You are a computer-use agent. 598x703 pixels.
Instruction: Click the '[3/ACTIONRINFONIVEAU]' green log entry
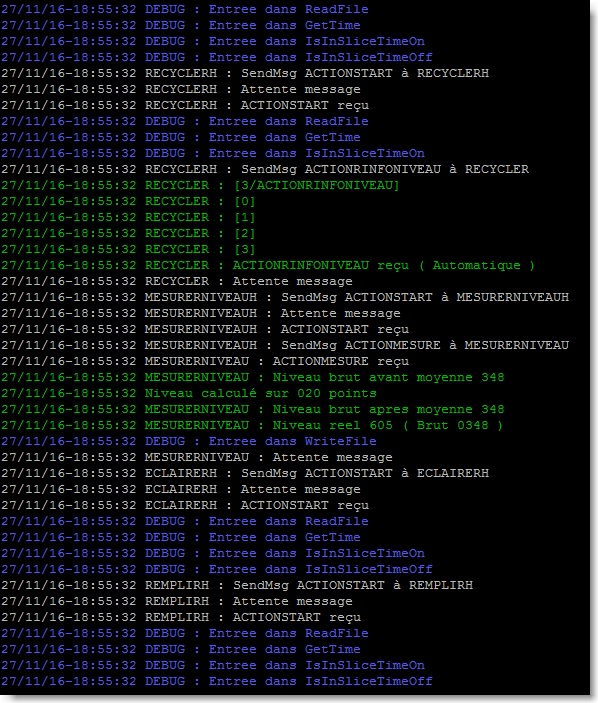(200, 186)
